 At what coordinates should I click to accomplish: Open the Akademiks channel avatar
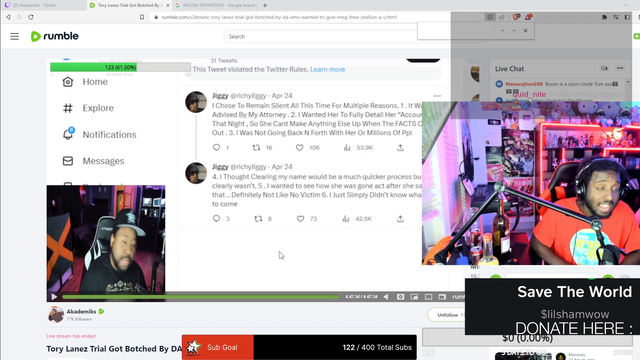pyautogui.click(x=56, y=315)
